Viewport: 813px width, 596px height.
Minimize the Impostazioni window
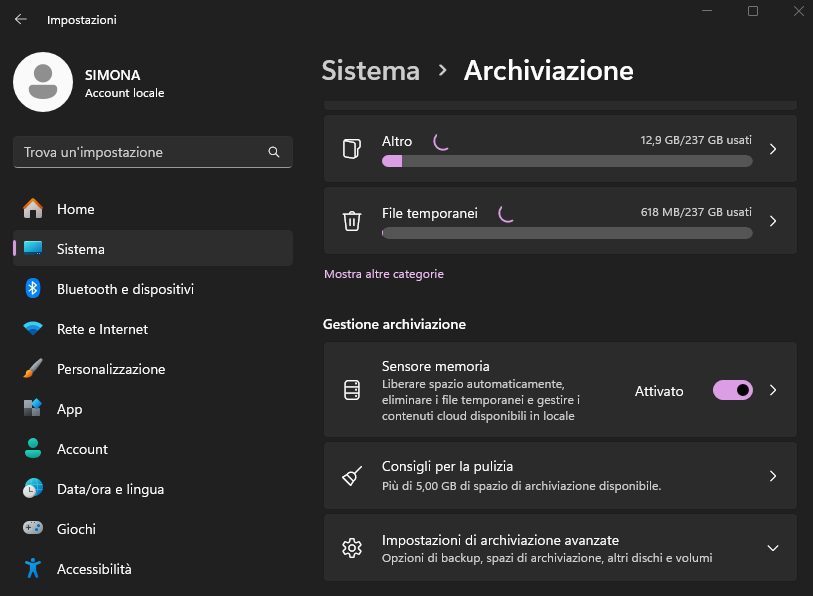point(707,11)
